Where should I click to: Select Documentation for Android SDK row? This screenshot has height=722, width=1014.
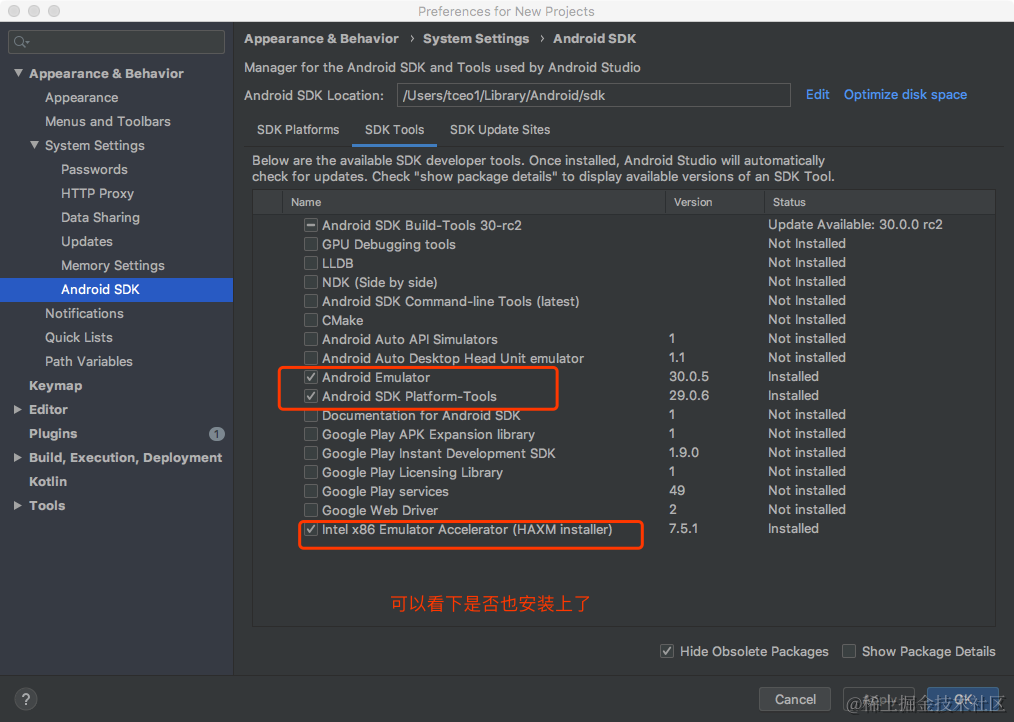pyautogui.click(x=623, y=415)
